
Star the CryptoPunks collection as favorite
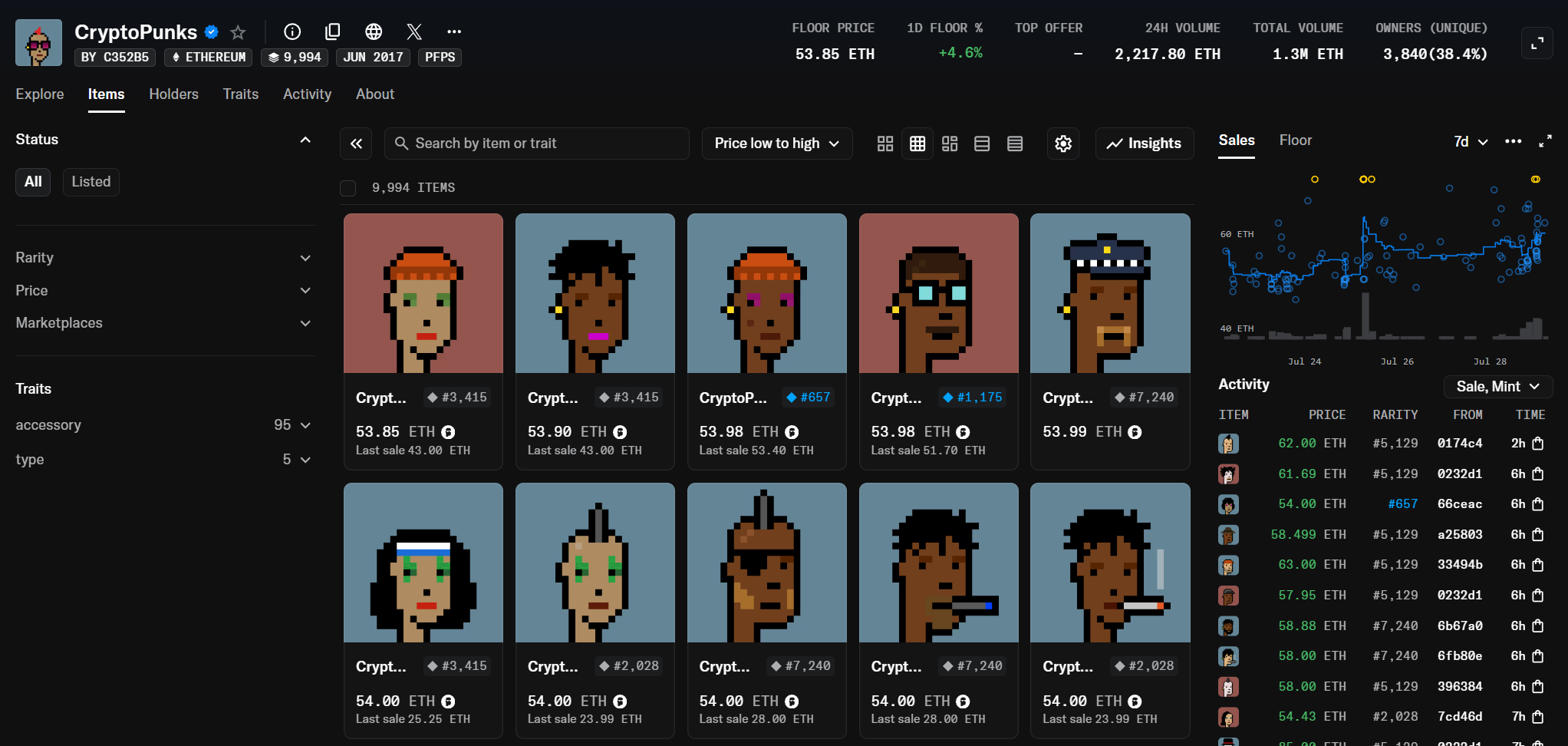click(238, 32)
